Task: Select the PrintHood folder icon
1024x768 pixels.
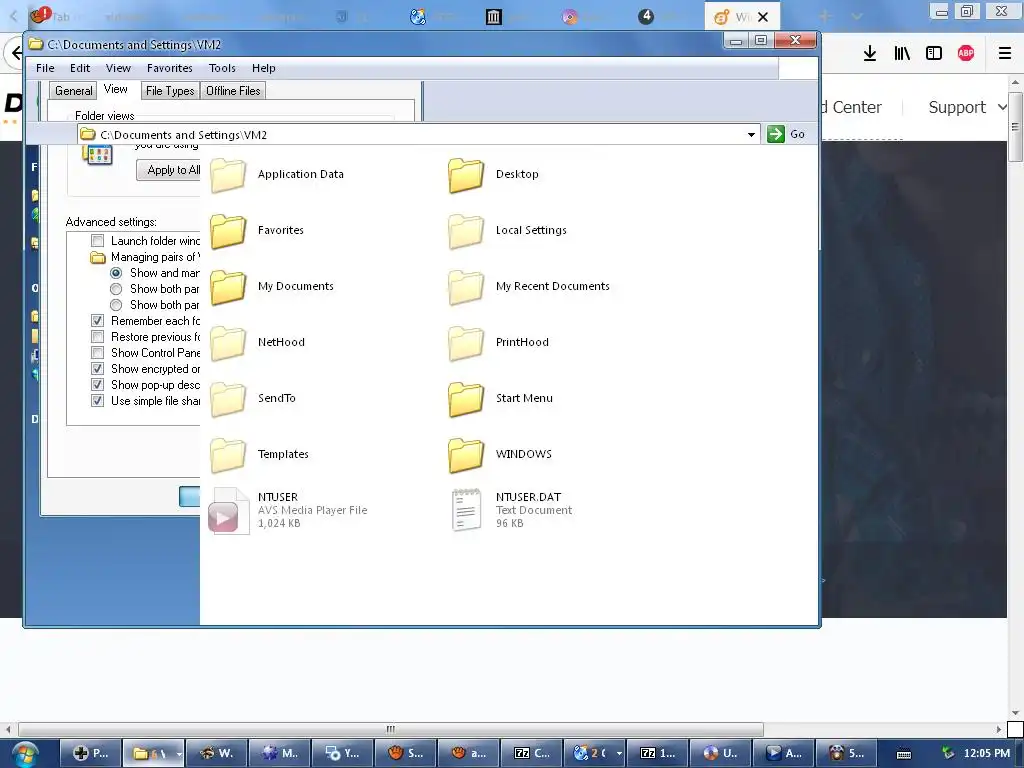Action: pos(466,344)
